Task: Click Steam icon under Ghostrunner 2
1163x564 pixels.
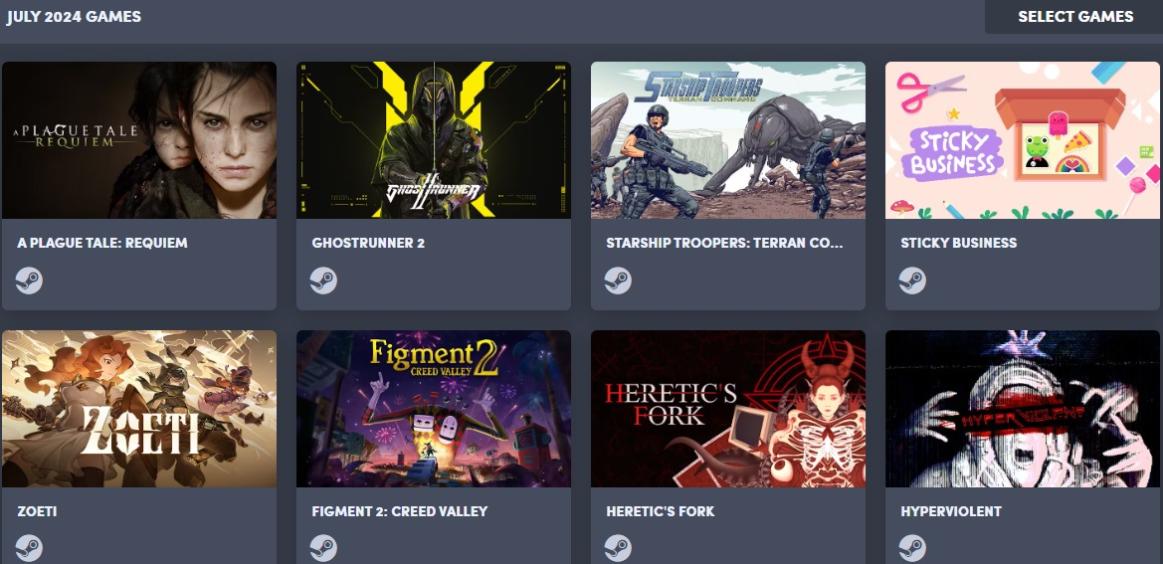Action: [x=323, y=281]
